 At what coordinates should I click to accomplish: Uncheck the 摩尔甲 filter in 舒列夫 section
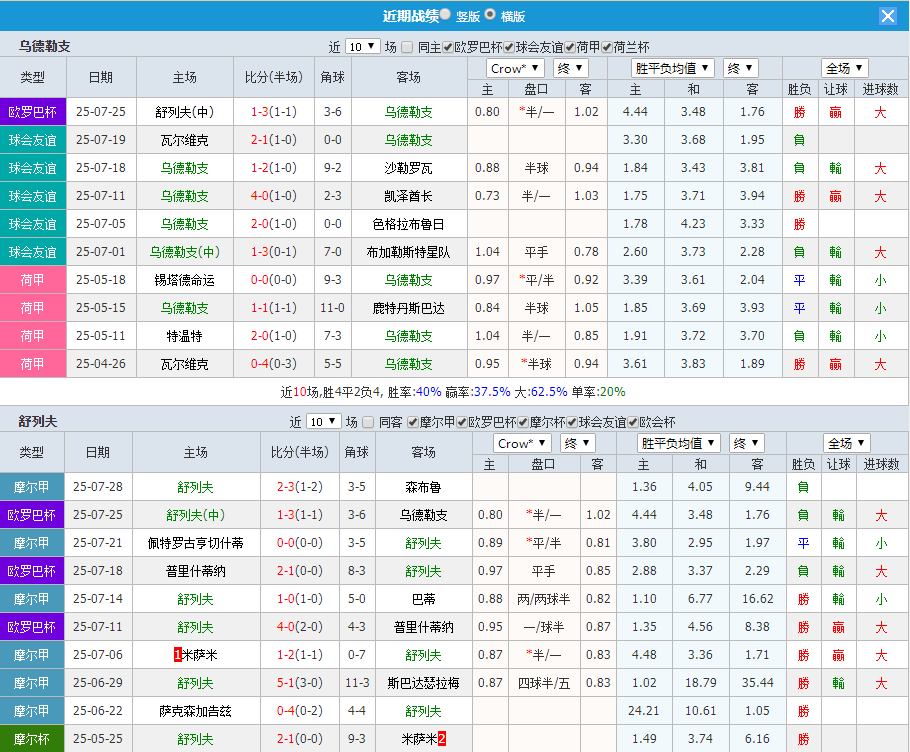click(412, 421)
